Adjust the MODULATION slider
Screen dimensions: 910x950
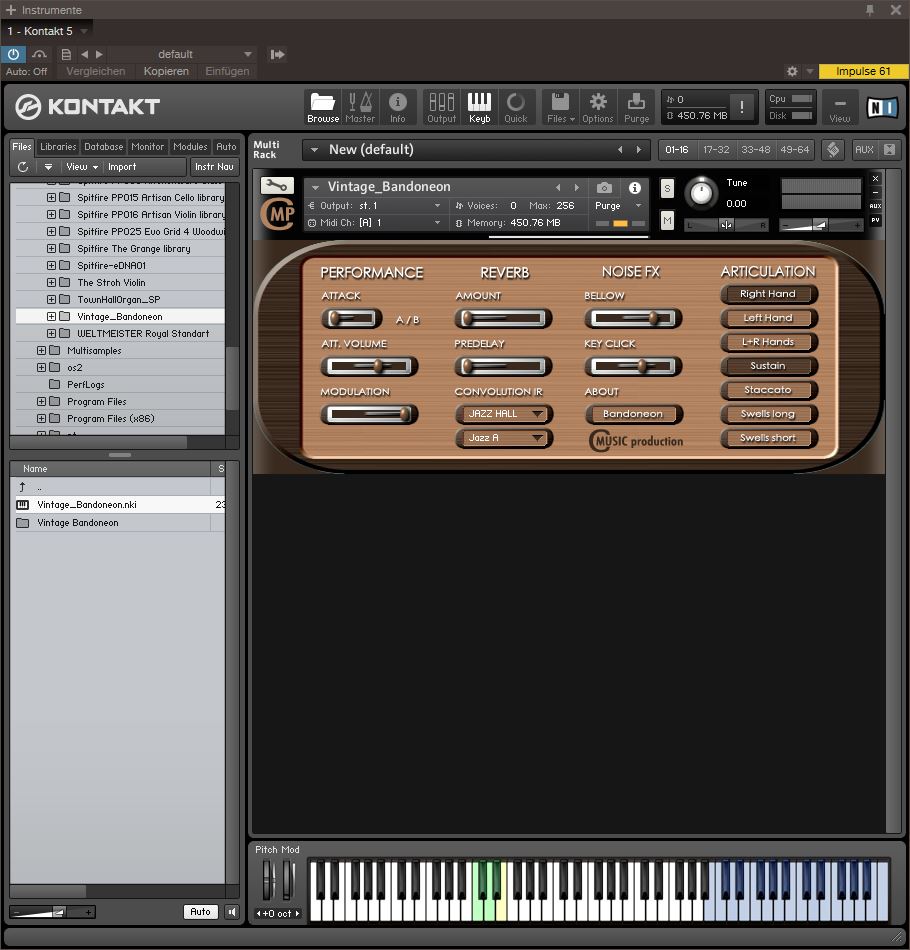370,414
